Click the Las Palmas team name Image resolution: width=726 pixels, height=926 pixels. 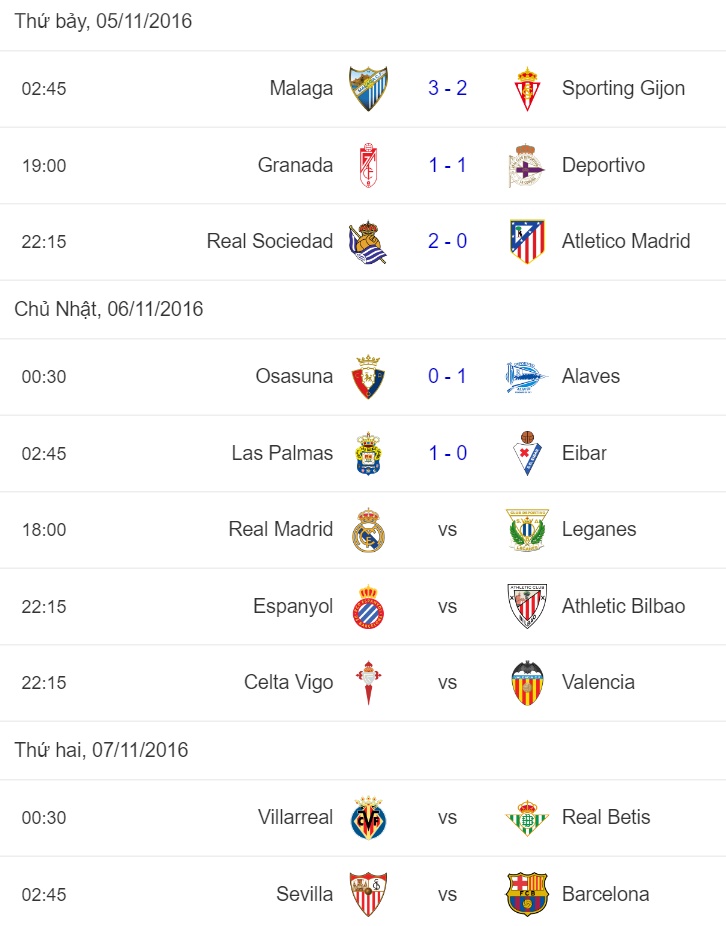pos(282,453)
